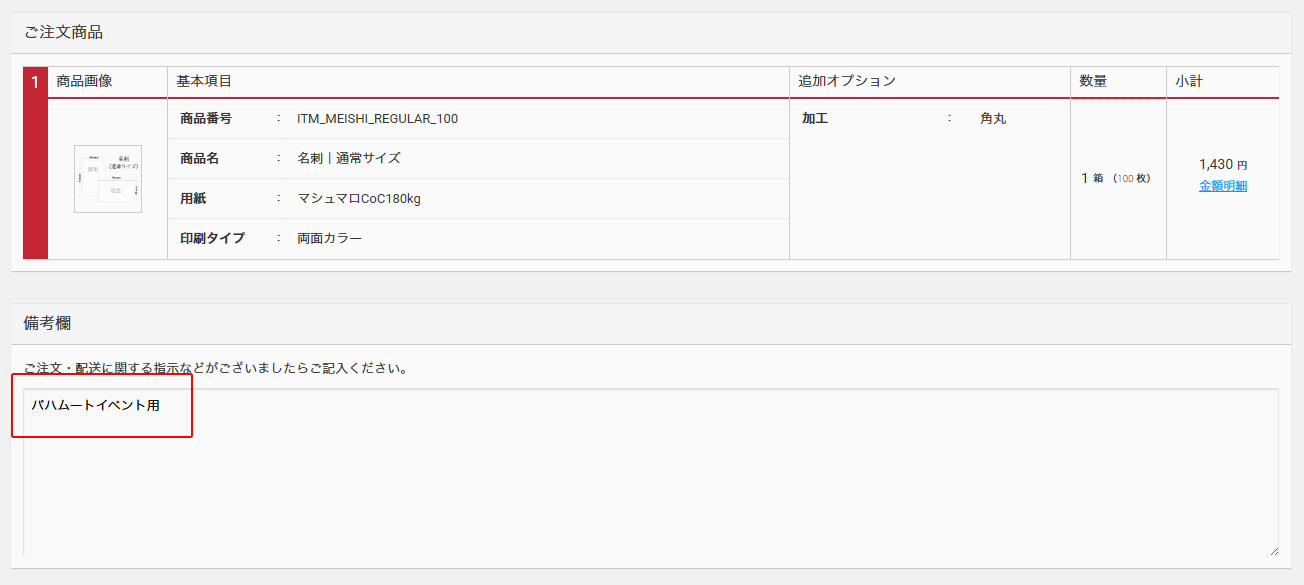Click inside the 備考欄 remarks text area
Viewport: 1304px width, 585px height.
coord(650,480)
